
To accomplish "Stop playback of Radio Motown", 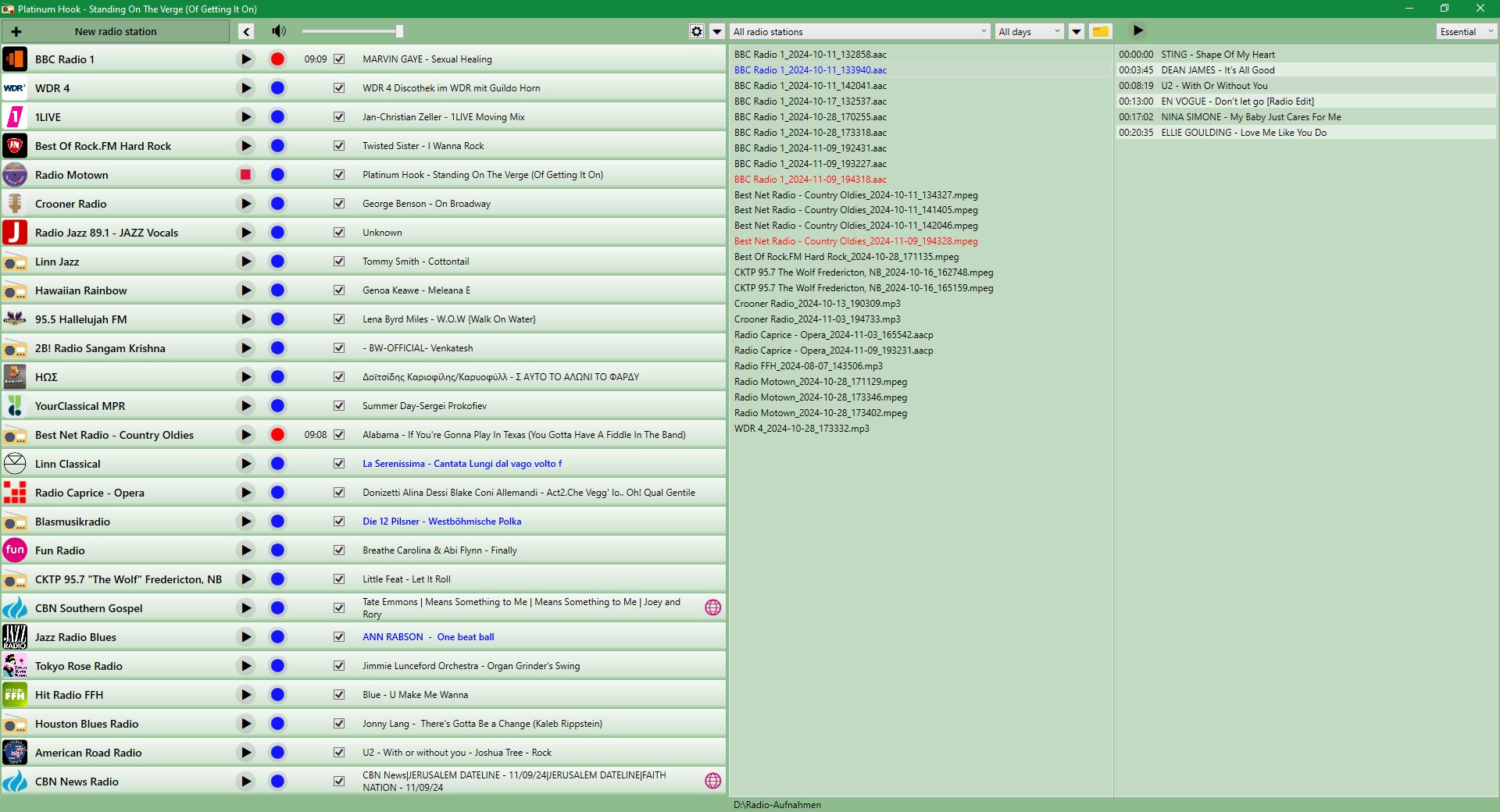I will [x=246, y=175].
